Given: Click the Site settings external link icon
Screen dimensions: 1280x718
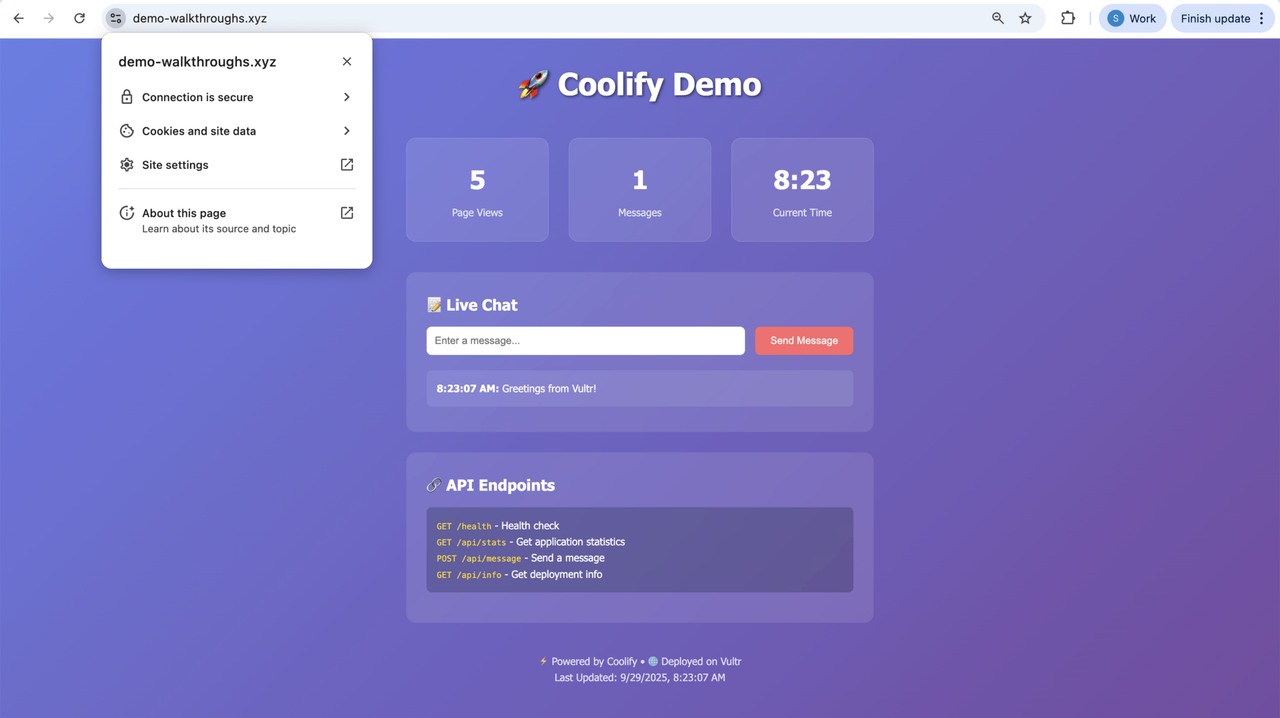Looking at the screenshot, I should pos(347,165).
